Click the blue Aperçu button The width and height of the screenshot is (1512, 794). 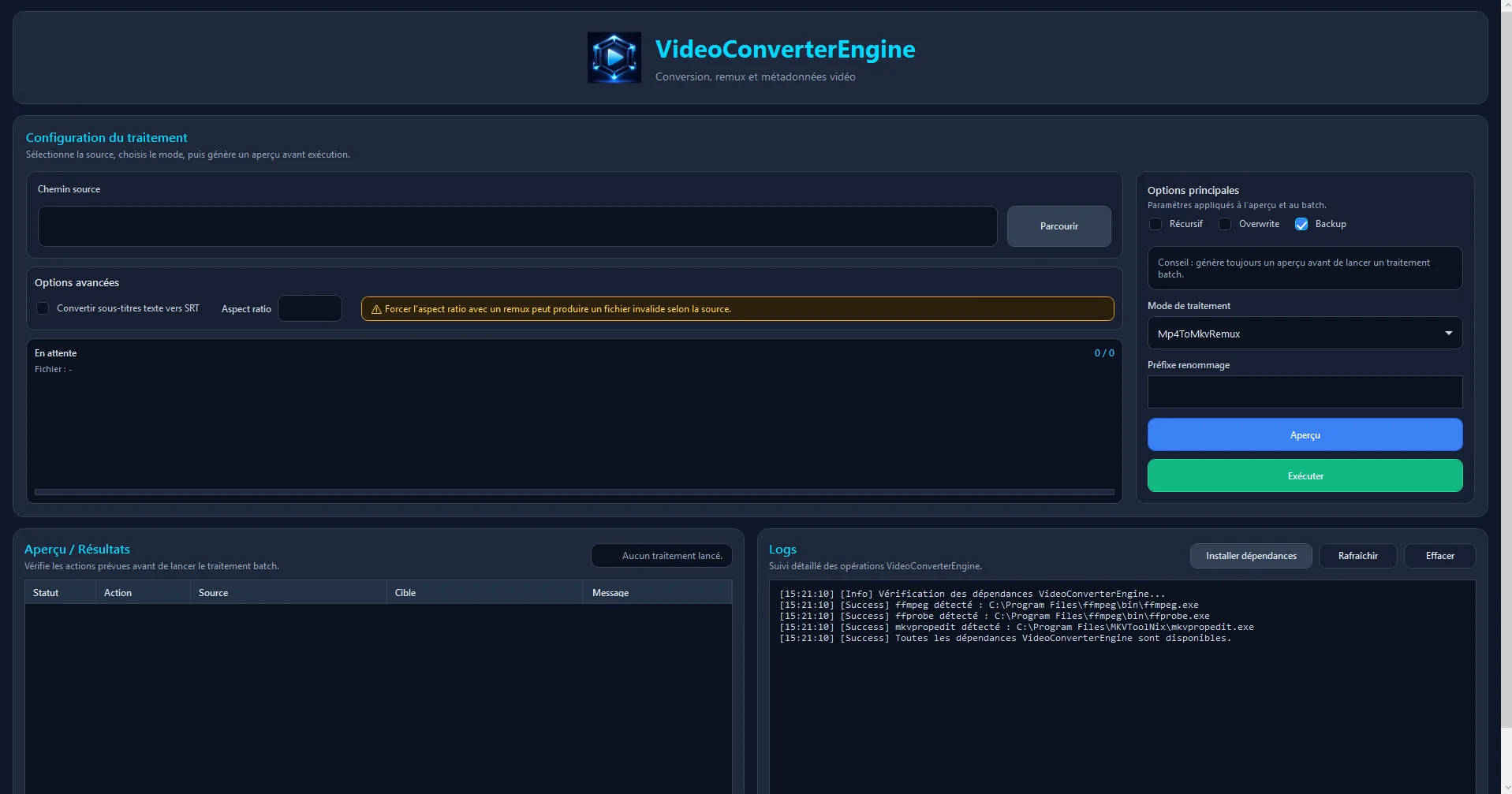(x=1305, y=434)
